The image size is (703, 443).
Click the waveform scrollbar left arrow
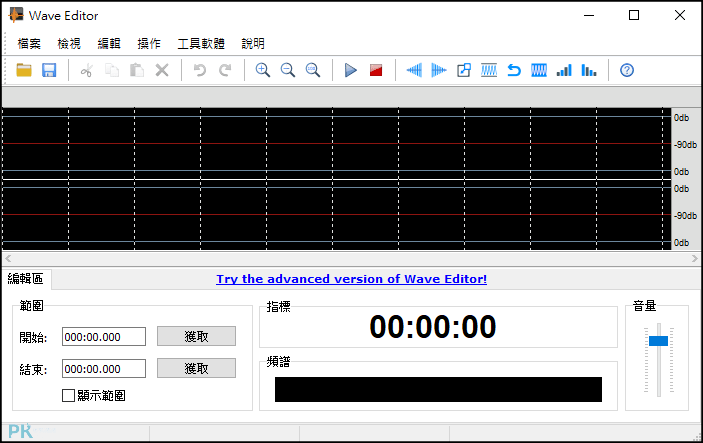(x=8, y=258)
